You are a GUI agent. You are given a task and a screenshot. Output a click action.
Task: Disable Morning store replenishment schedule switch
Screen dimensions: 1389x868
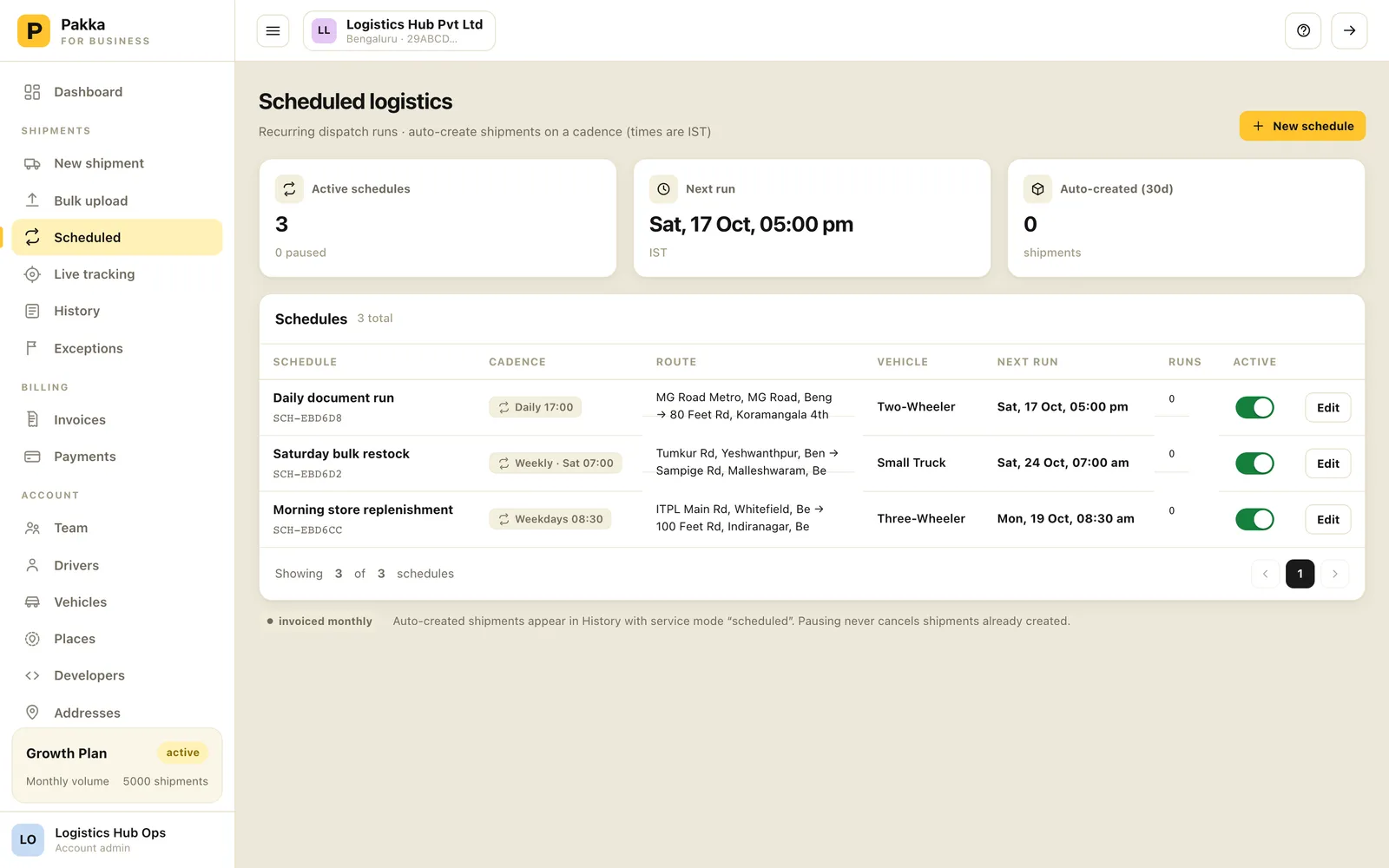1254,519
